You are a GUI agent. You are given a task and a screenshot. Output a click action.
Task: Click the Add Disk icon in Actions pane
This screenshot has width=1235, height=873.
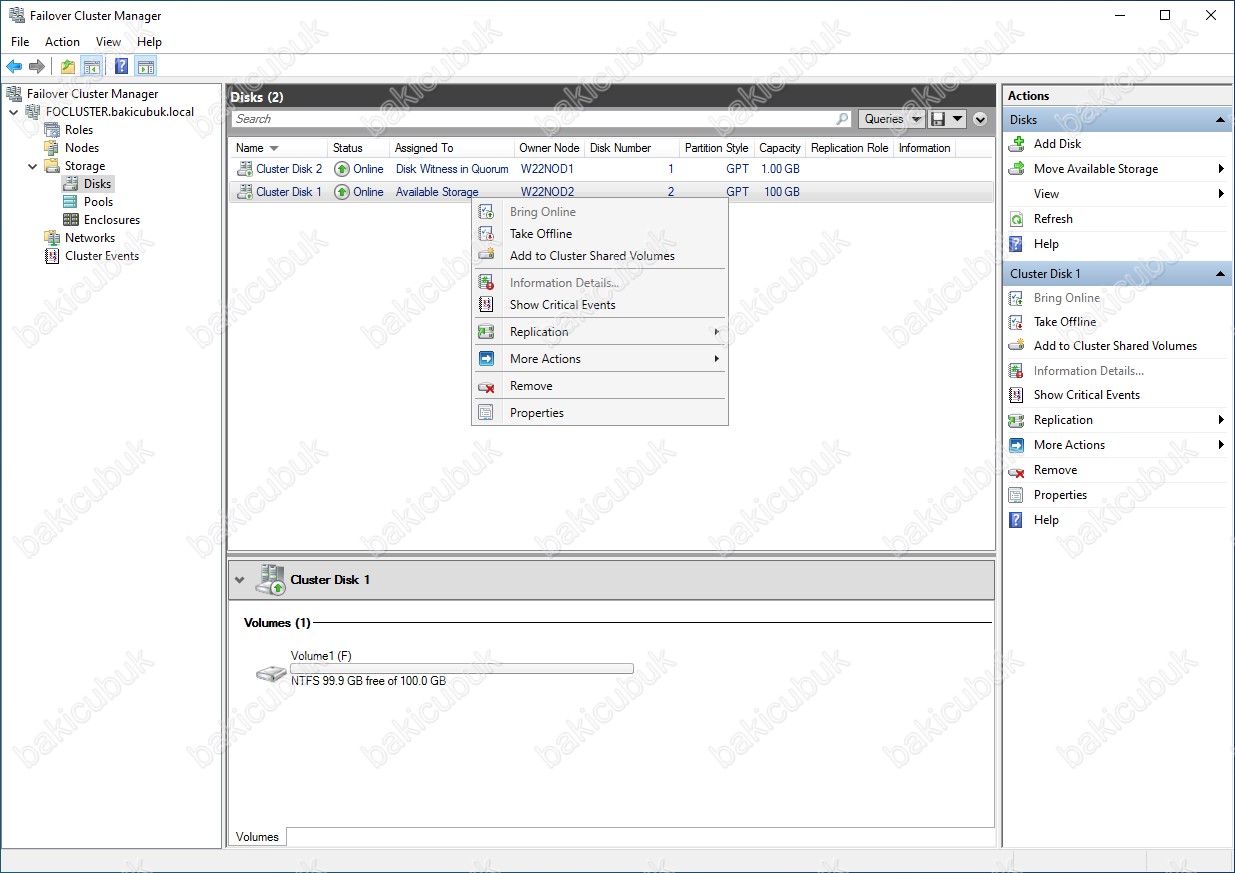coord(1016,144)
